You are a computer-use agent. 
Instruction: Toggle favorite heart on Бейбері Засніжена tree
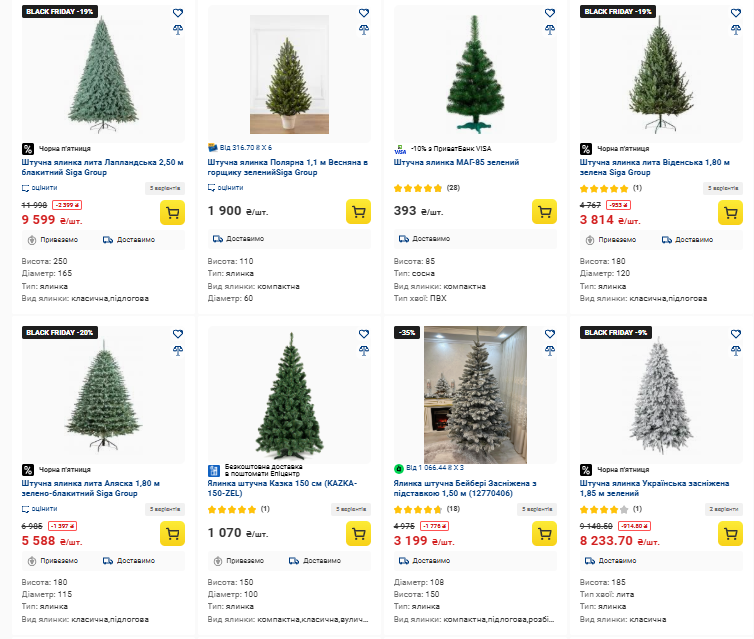[x=550, y=334]
